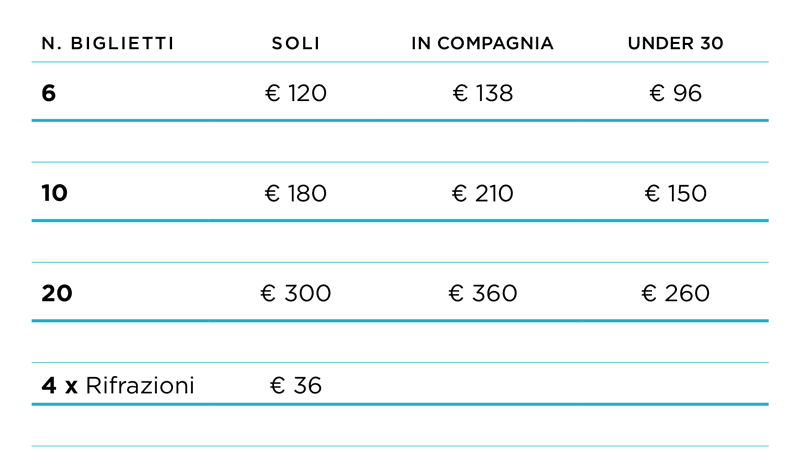Click the € 120 price
This screenshot has width=800, height=469.
296,94
